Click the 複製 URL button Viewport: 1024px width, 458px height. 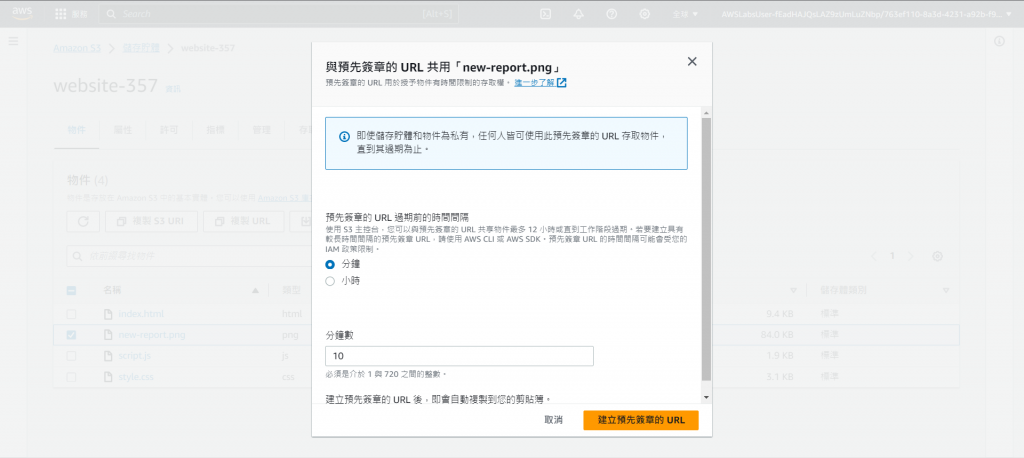point(244,221)
